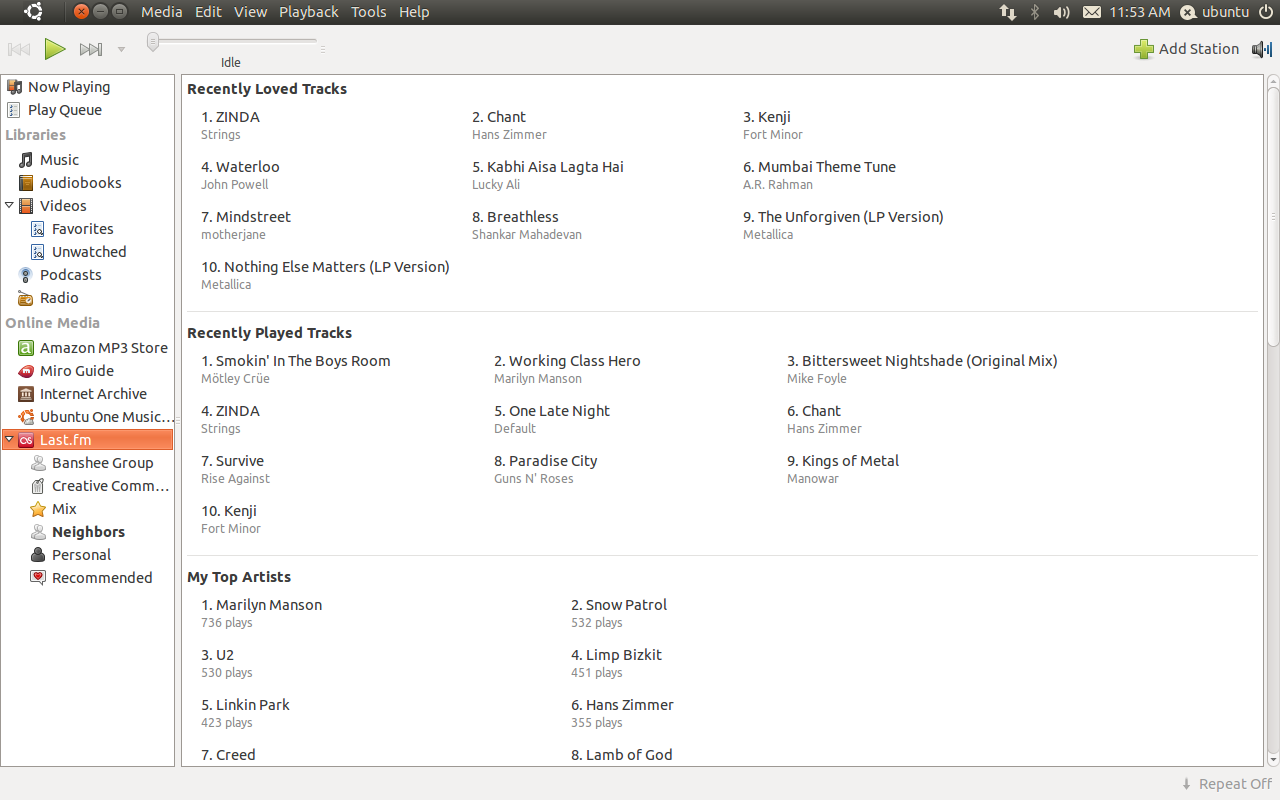Click Smokin' In The Boys Room

pos(296,361)
